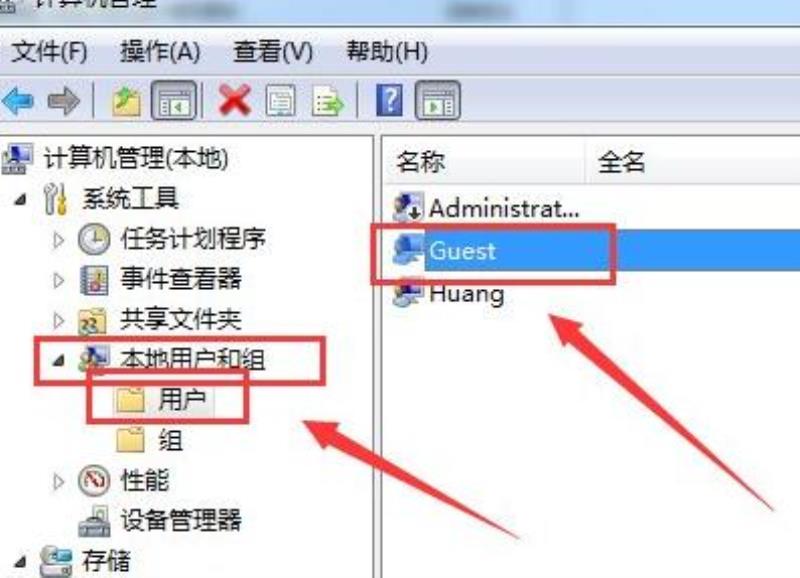
Task: Expand the 事件查看器 tree node arrow
Action: (x=59, y=280)
